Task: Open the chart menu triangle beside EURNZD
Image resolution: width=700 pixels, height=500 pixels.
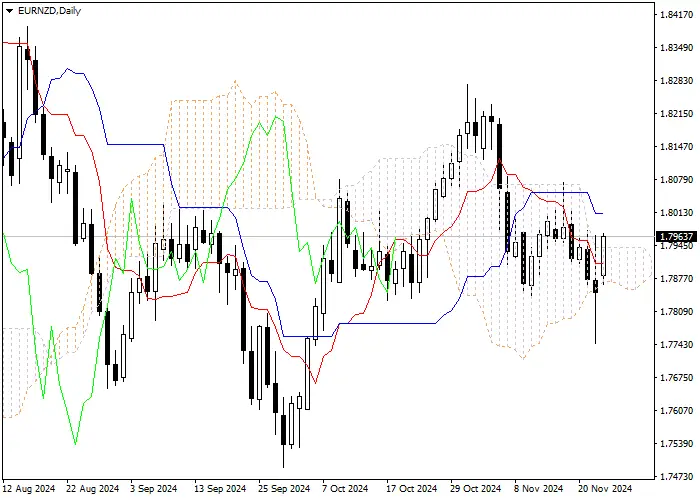Action: [x=9, y=11]
